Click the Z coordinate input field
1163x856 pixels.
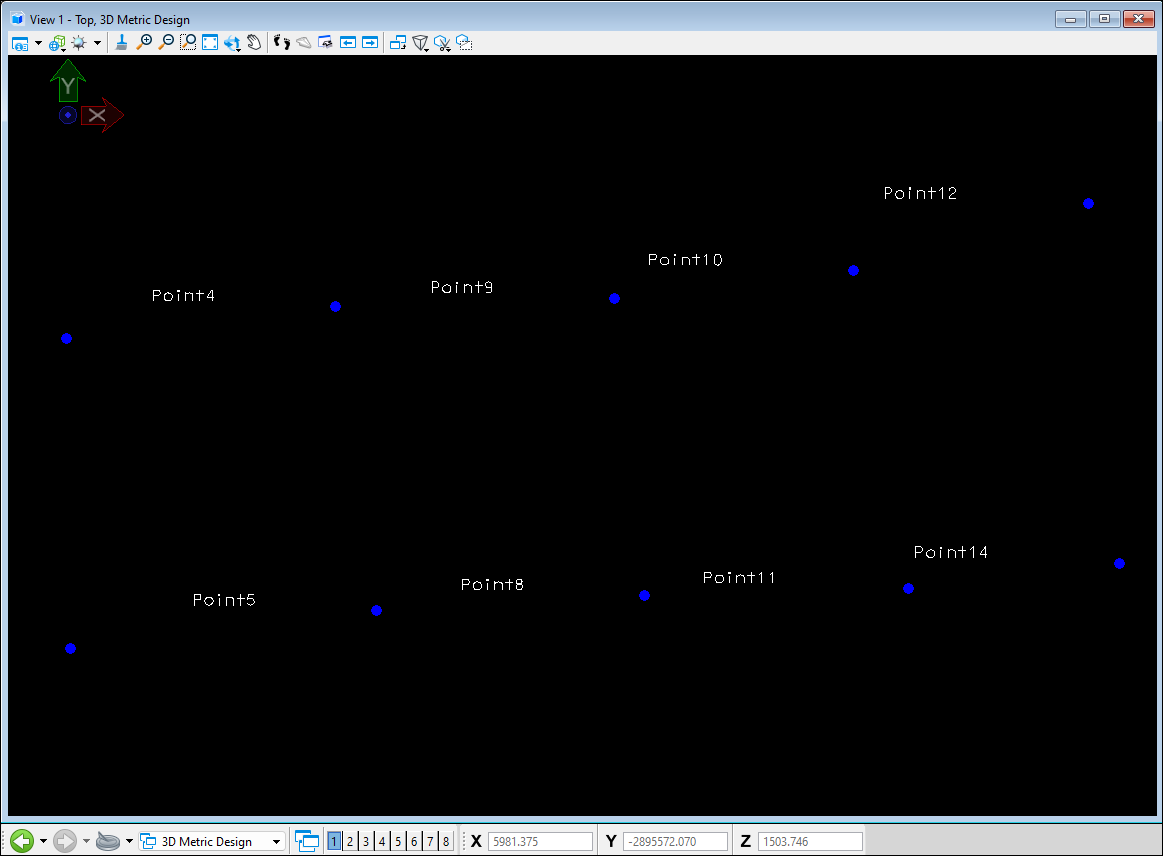point(810,842)
